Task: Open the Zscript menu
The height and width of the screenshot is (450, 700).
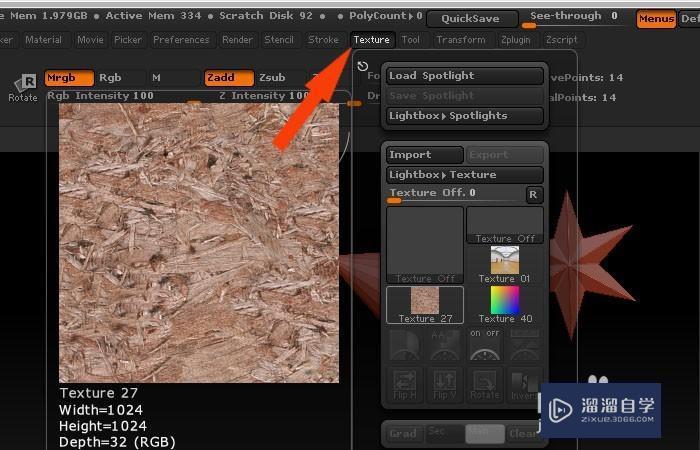Action: pos(562,40)
